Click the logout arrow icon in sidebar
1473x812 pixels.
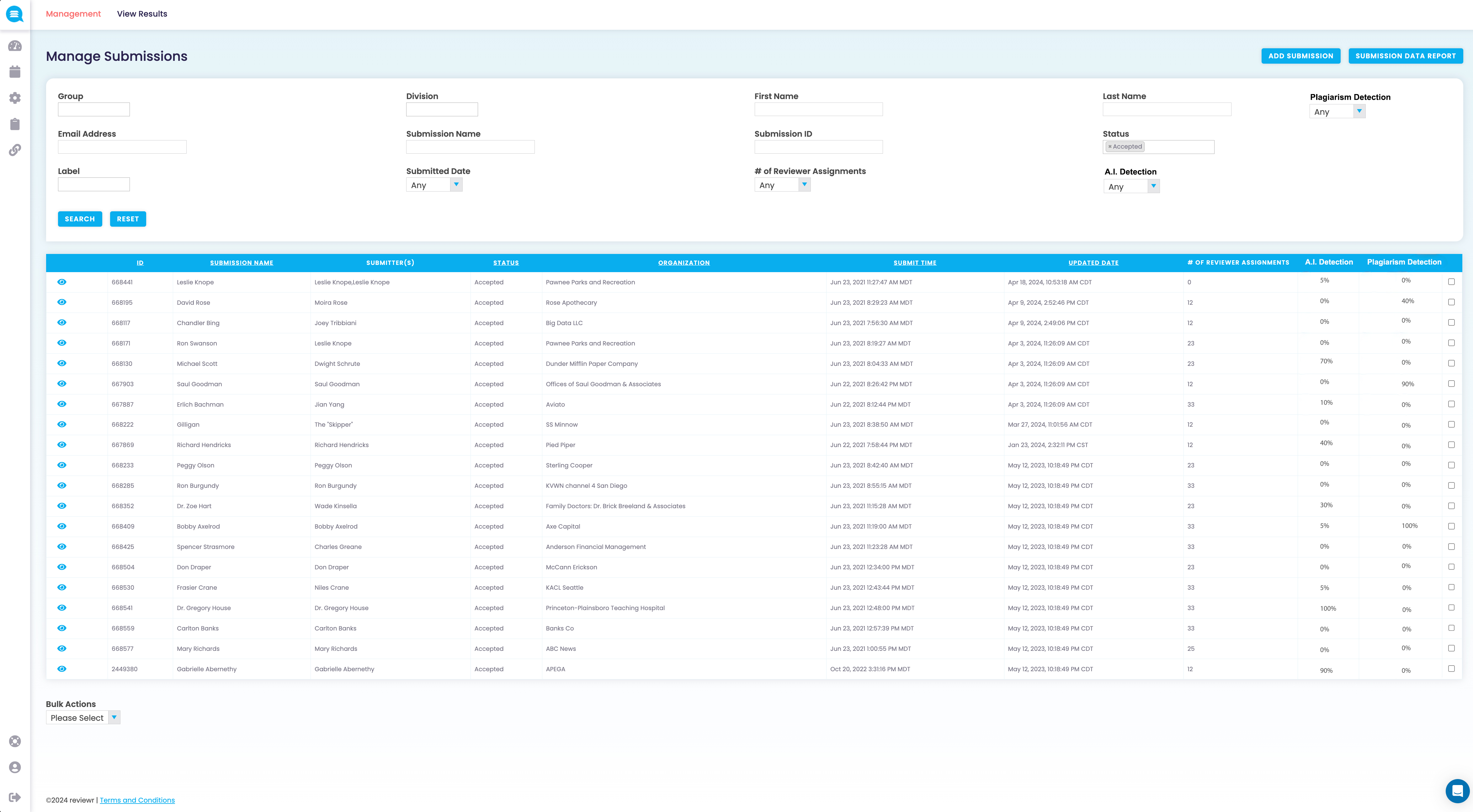(15, 797)
